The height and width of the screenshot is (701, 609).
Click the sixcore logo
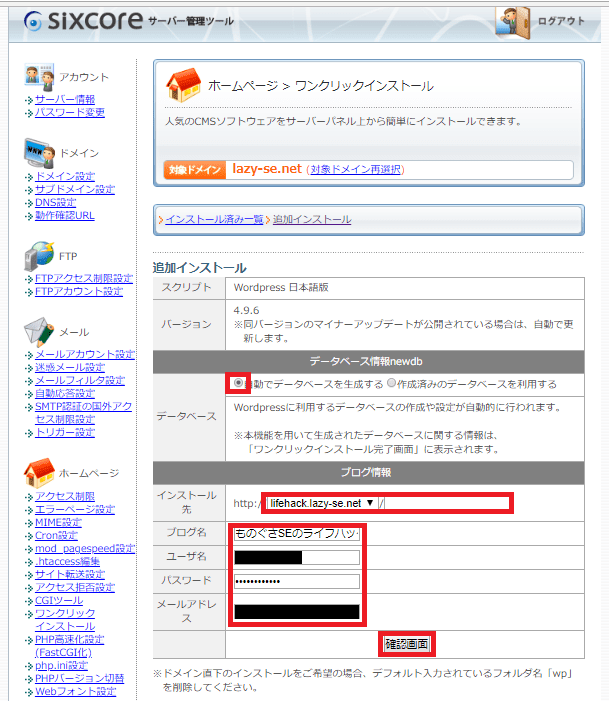click(83, 20)
